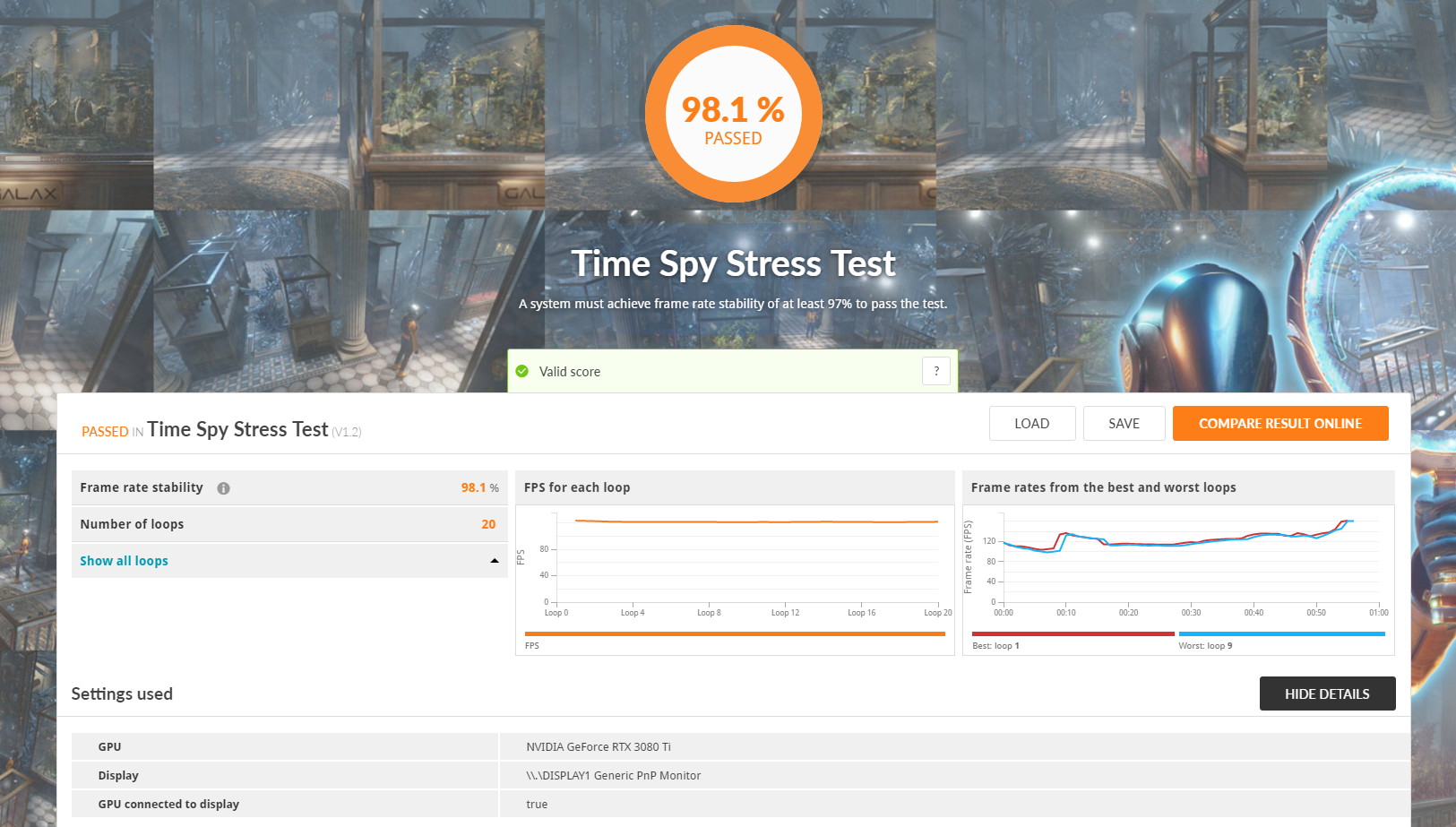Collapse the Show all loops arrow

pos(494,561)
